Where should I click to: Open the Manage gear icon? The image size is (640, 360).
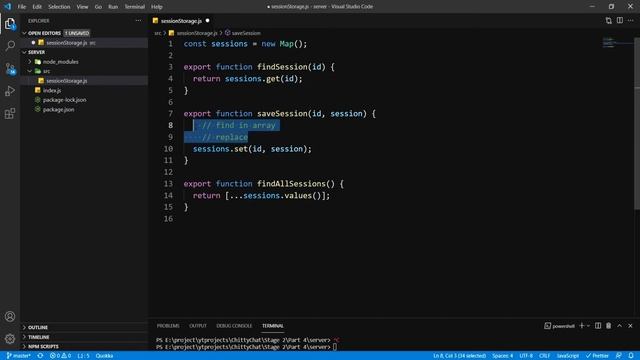tap(10, 338)
